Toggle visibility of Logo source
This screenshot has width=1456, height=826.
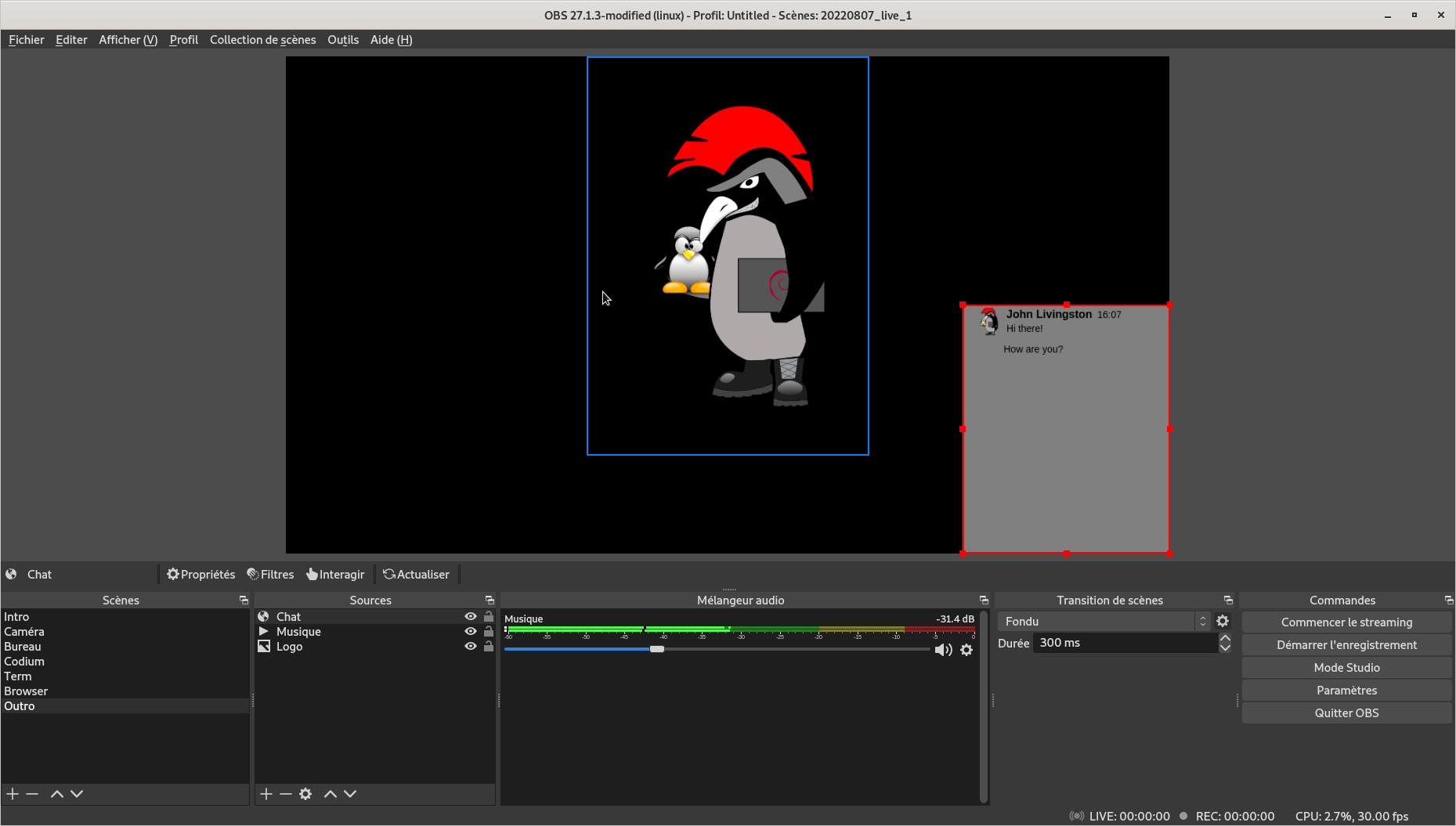pyautogui.click(x=471, y=647)
